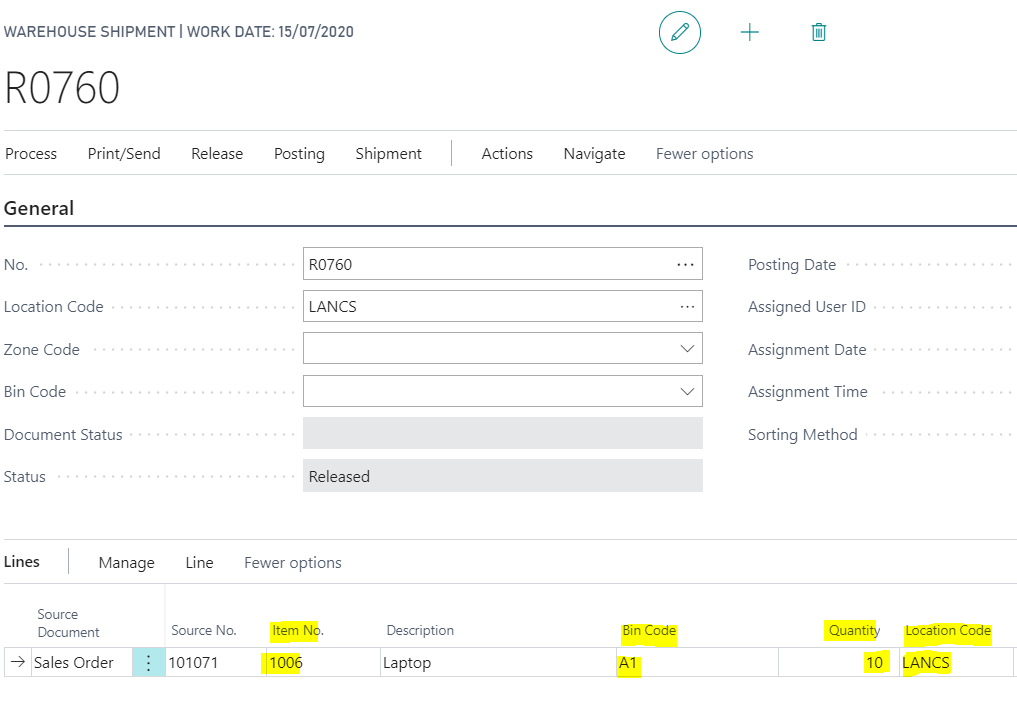Open the Process menu
This screenshot has height=701, width=1017.
(31, 154)
